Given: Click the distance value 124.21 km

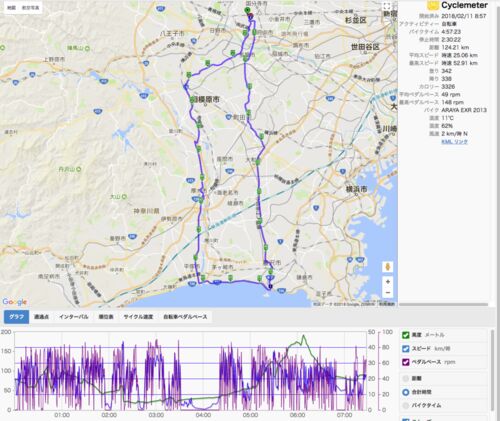Looking at the screenshot, I should [x=455, y=47].
